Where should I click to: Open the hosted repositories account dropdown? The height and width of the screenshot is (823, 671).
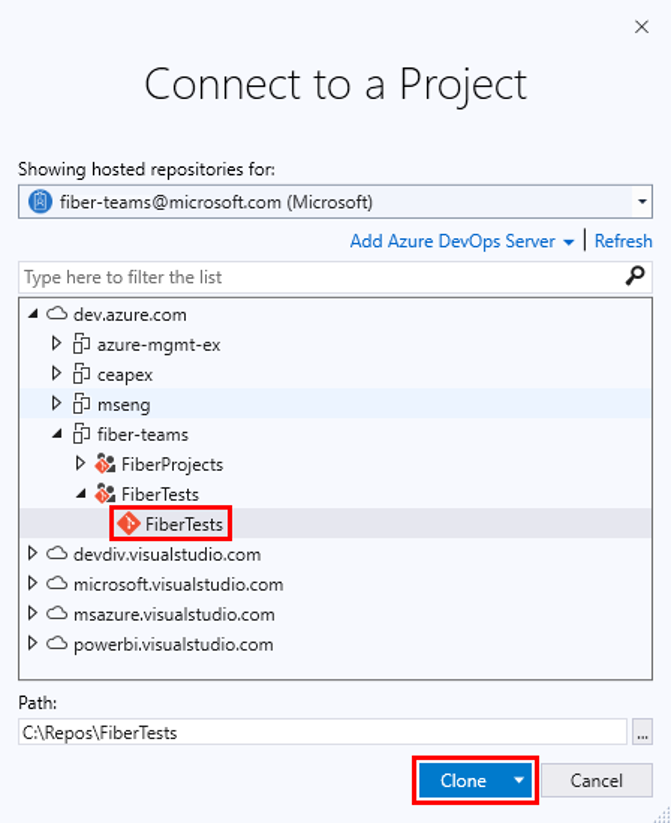641,202
